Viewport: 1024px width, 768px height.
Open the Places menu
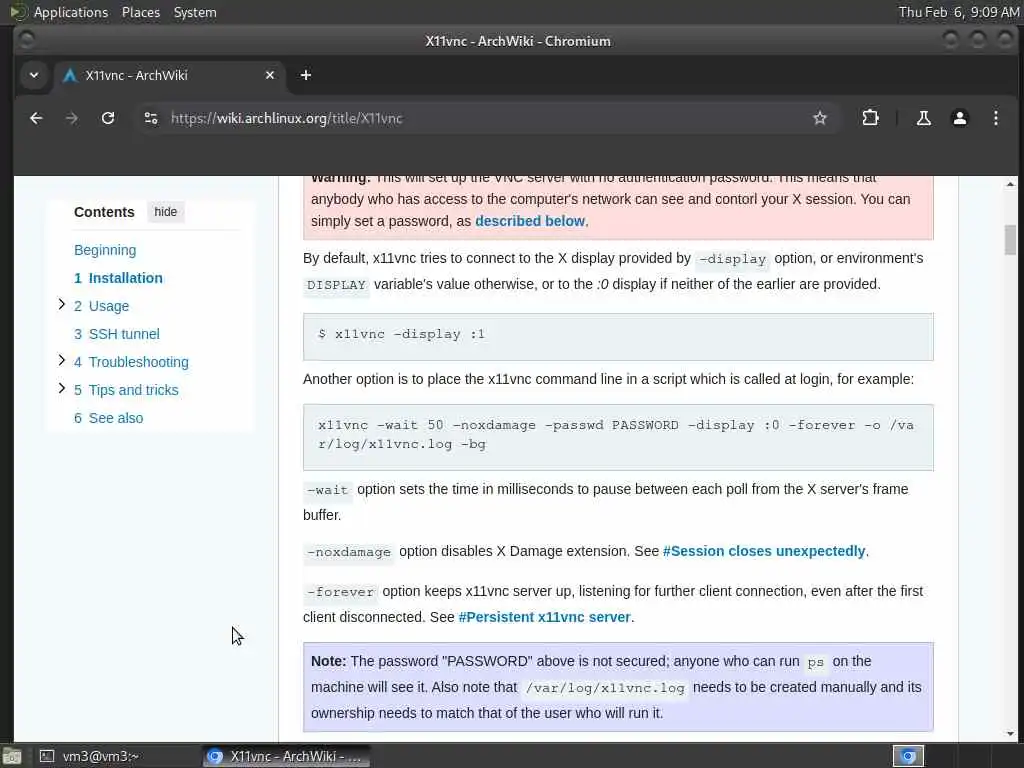pyautogui.click(x=140, y=12)
